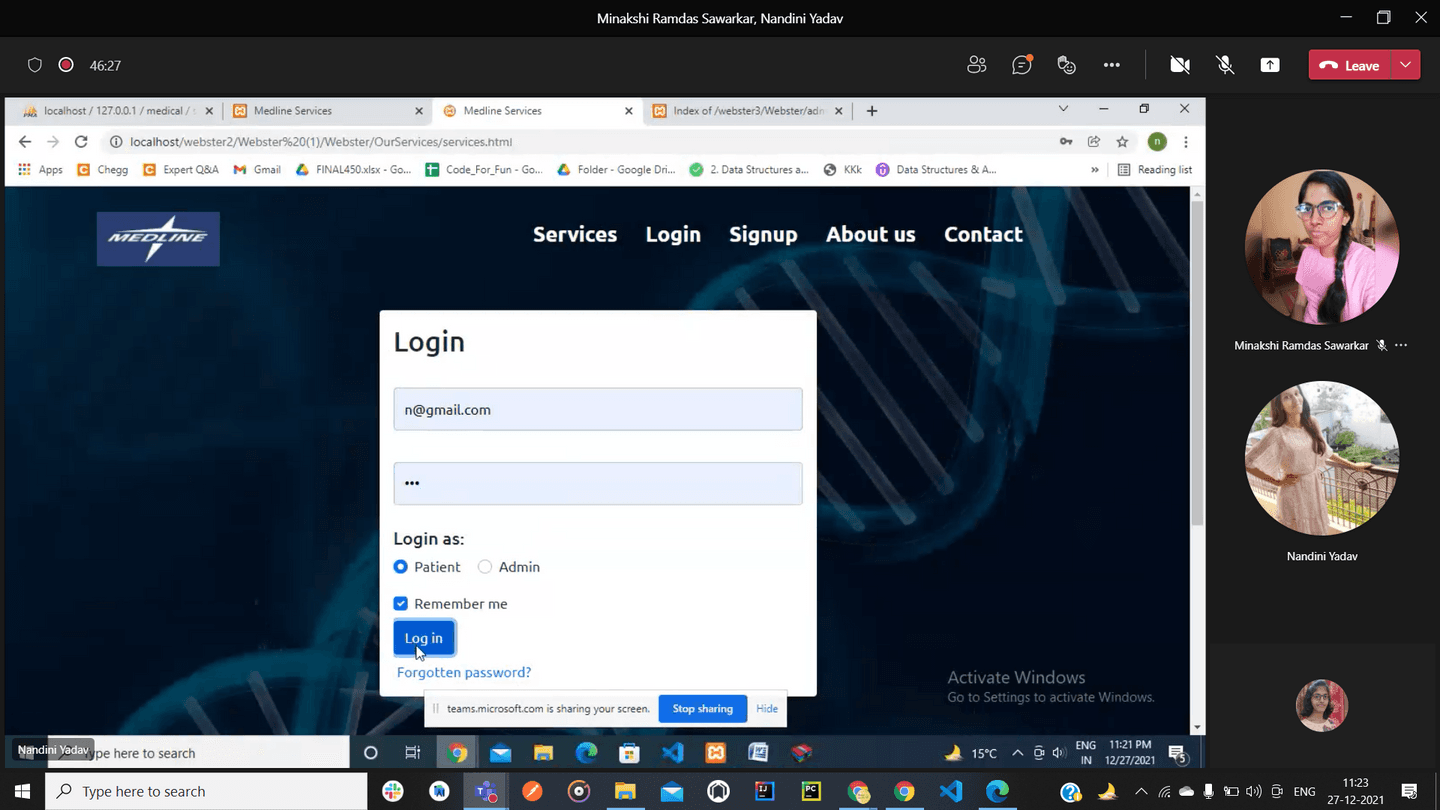Open the Contact navigation item
Image resolution: width=1440 pixels, height=810 pixels.
pyautogui.click(x=983, y=234)
